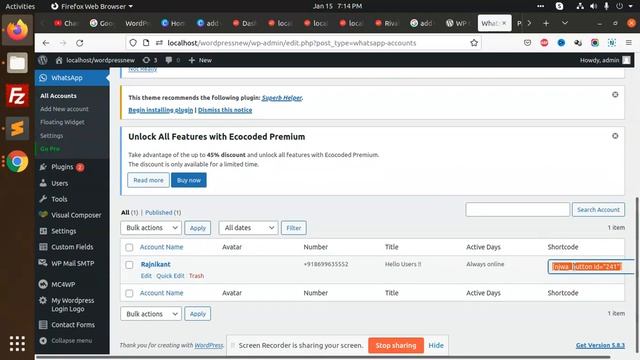Click the WordPress logo in admin bar
The height and width of the screenshot is (360, 640).
pos(42,60)
